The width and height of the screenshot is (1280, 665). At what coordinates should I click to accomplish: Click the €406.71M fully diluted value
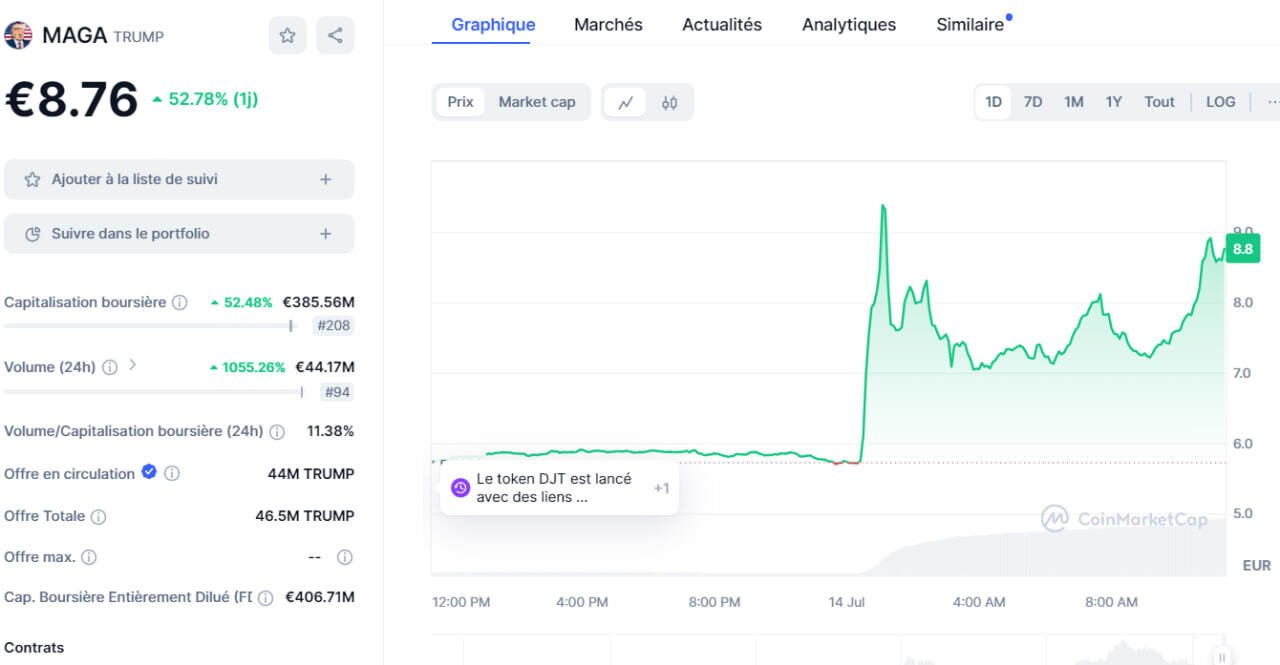320,597
